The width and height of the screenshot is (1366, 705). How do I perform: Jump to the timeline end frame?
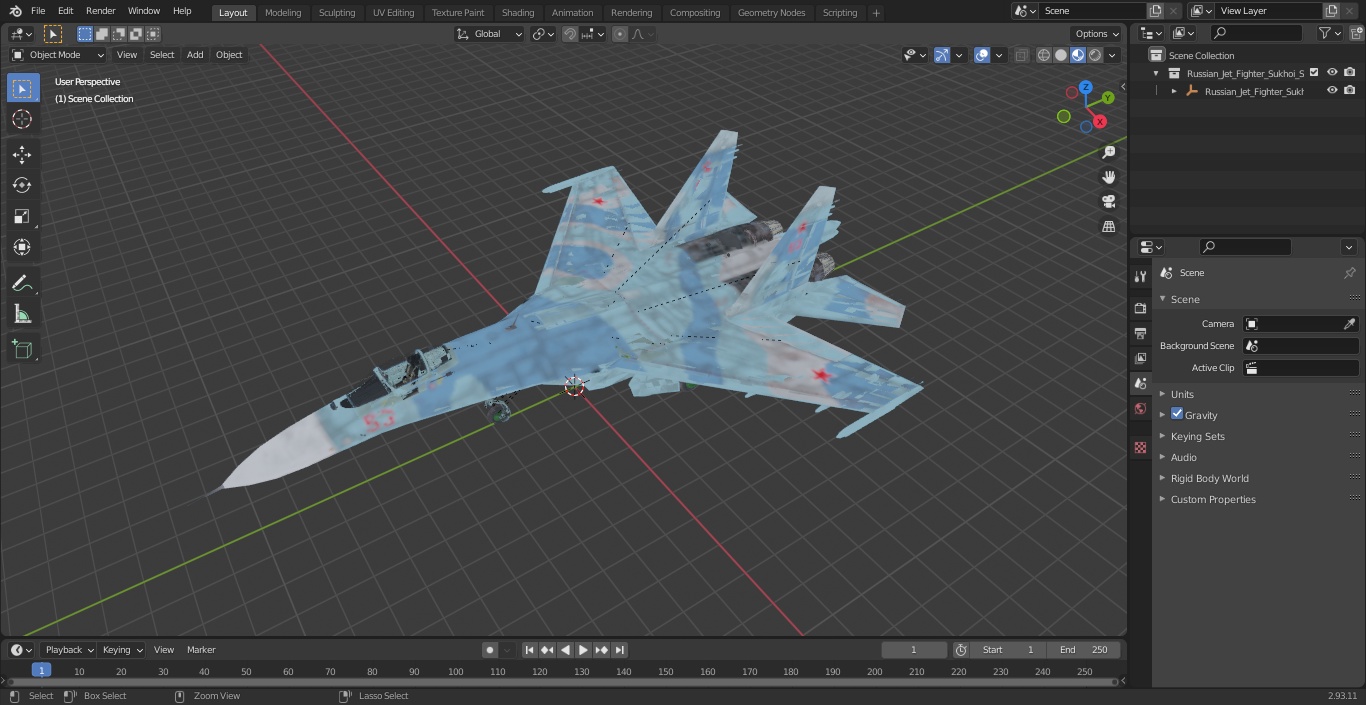[620, 650]
